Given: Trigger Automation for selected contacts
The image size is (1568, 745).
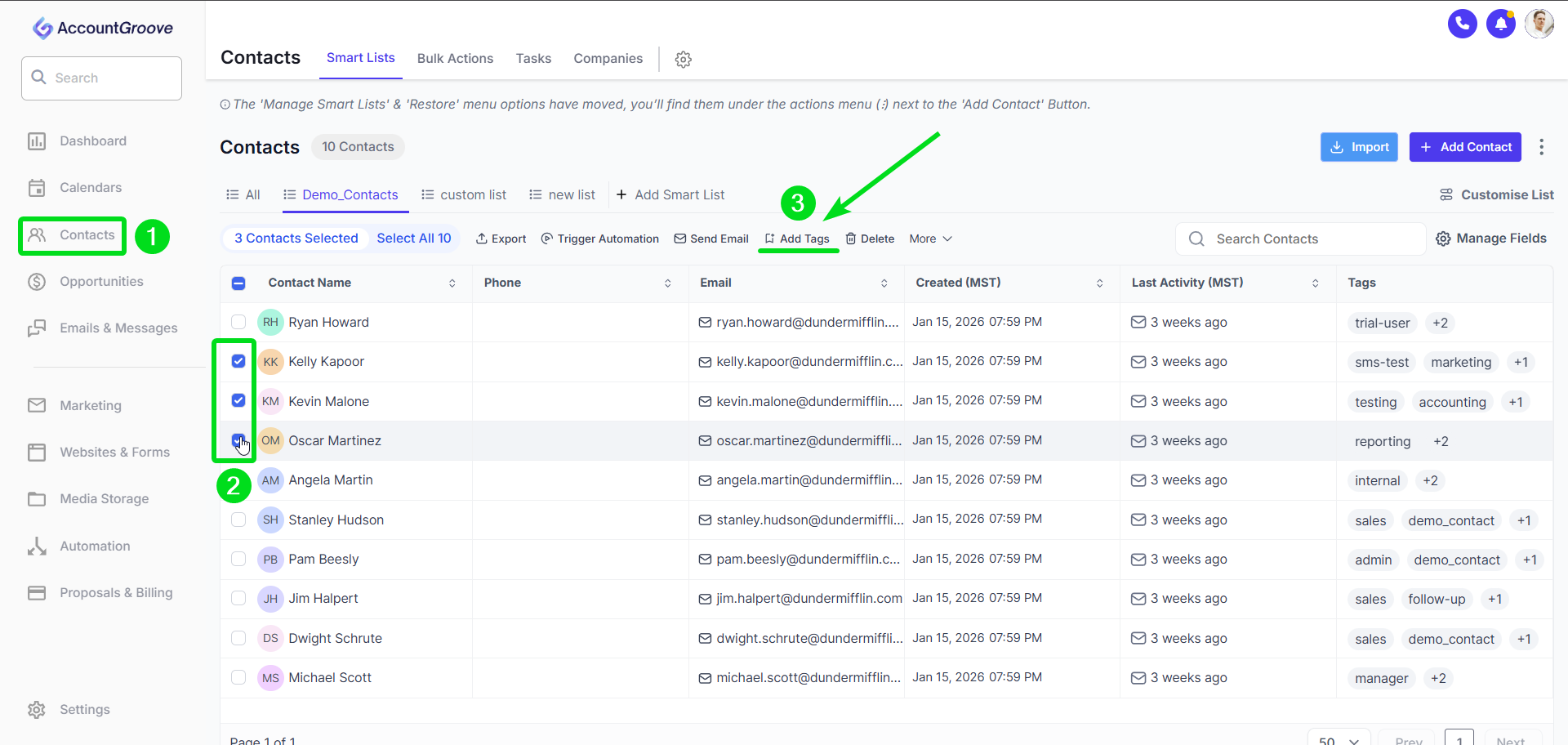Looking at the screenshot, I should click(599, 239).
